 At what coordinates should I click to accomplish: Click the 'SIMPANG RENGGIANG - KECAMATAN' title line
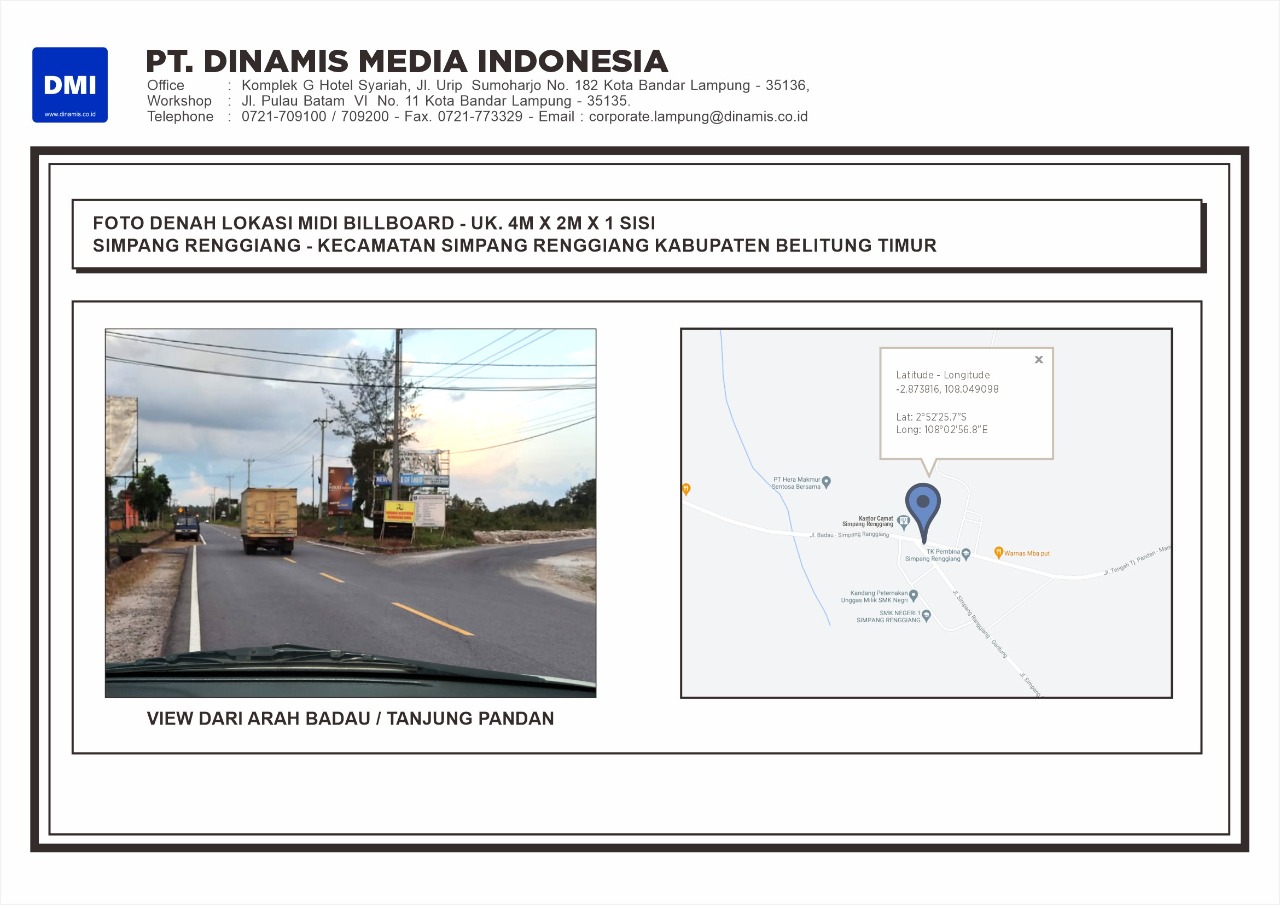(514, 246)
